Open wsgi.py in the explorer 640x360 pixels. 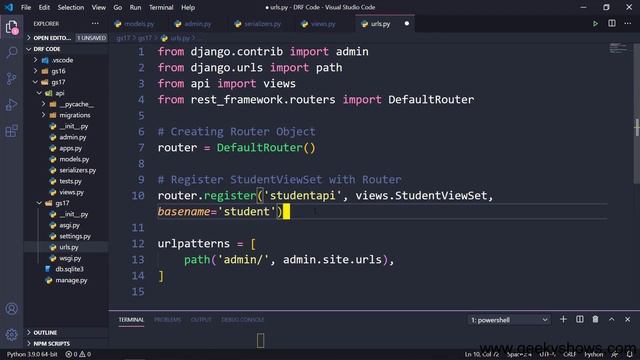coord(65,258)
